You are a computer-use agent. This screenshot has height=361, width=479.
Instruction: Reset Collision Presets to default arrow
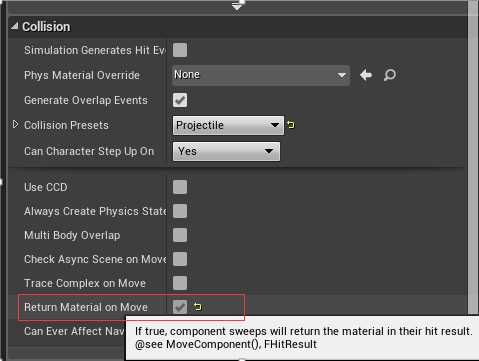pos(291,125)
